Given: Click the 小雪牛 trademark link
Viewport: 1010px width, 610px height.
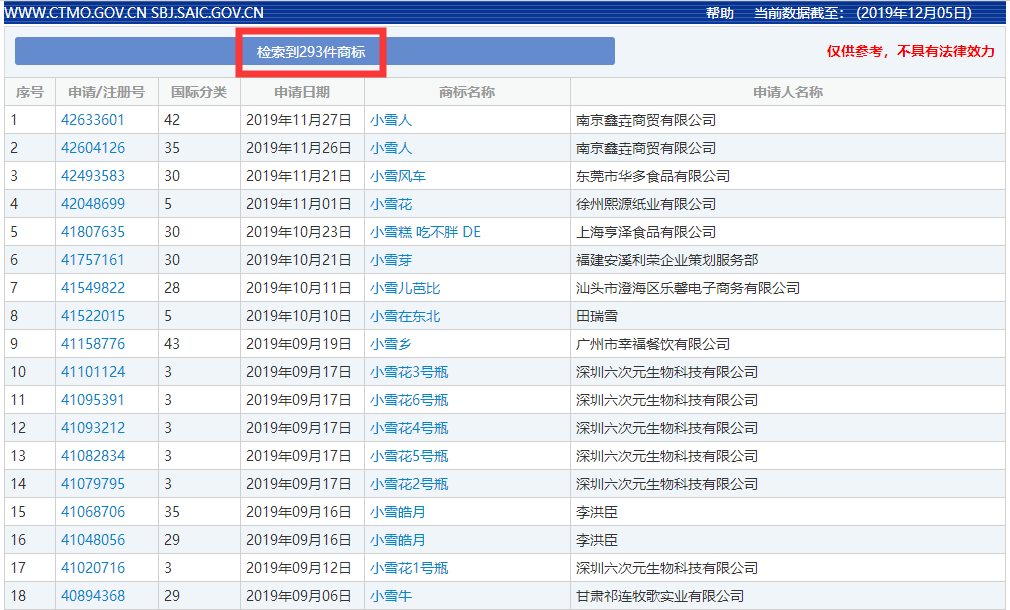Looking at the screenshot, I should coord(390,596).
